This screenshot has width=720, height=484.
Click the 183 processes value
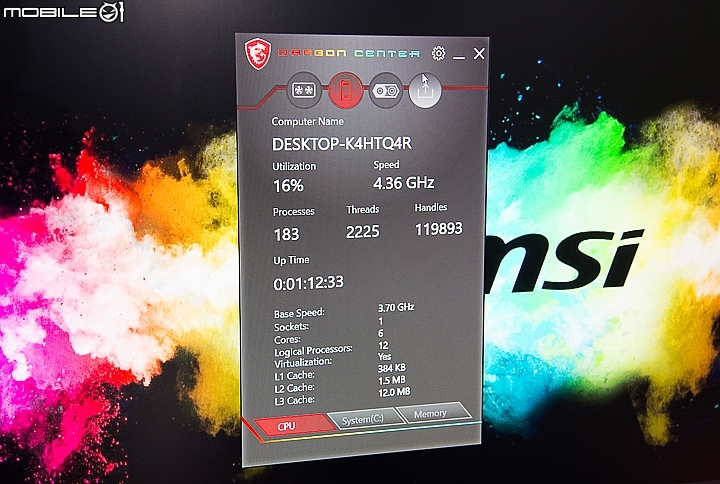click(x=287, y=234)
